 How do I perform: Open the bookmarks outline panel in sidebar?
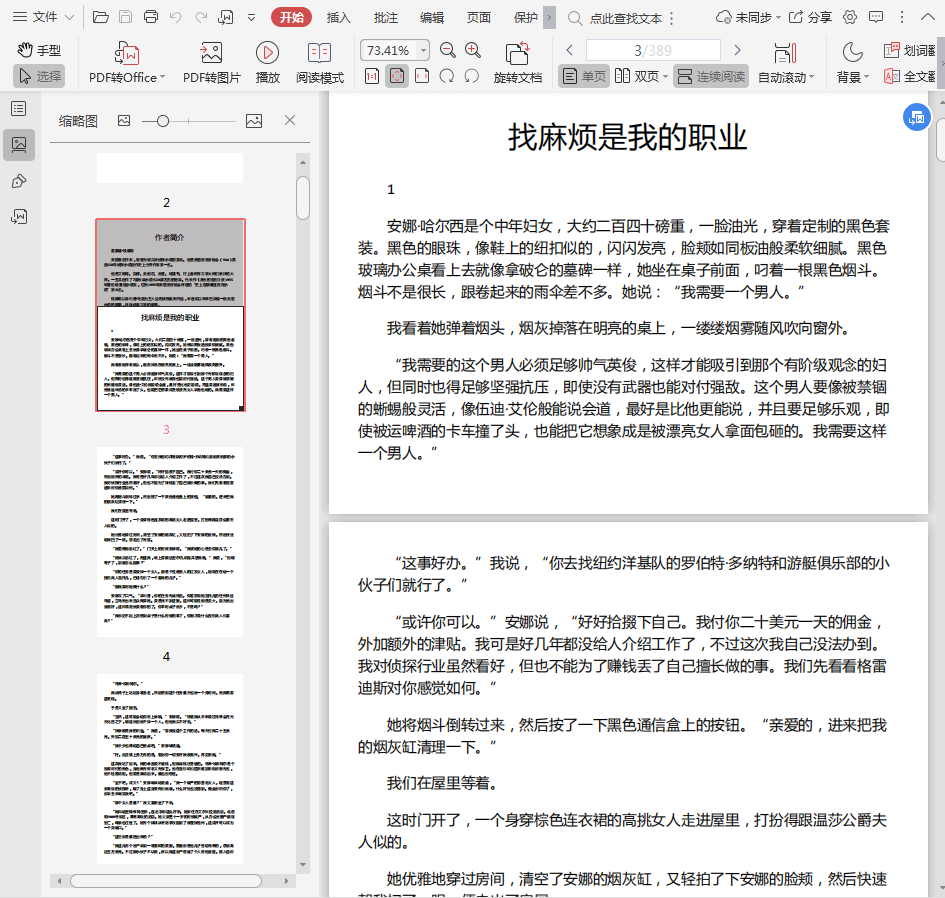(x=19, y=108)
